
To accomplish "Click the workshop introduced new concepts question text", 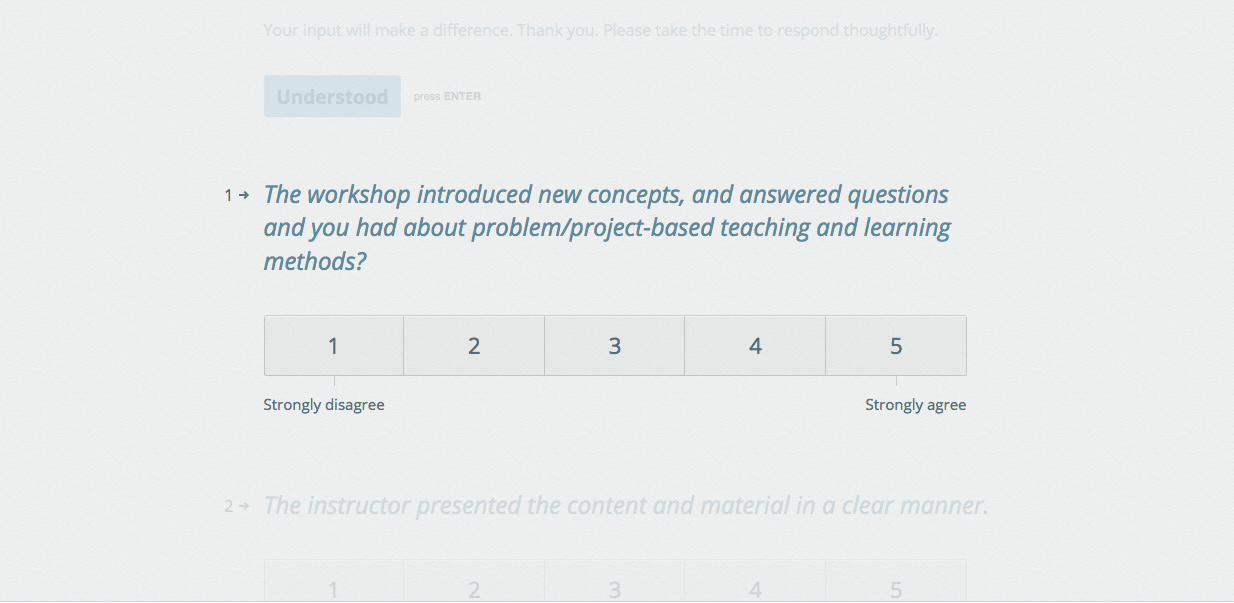I will (x=607, y=228).
